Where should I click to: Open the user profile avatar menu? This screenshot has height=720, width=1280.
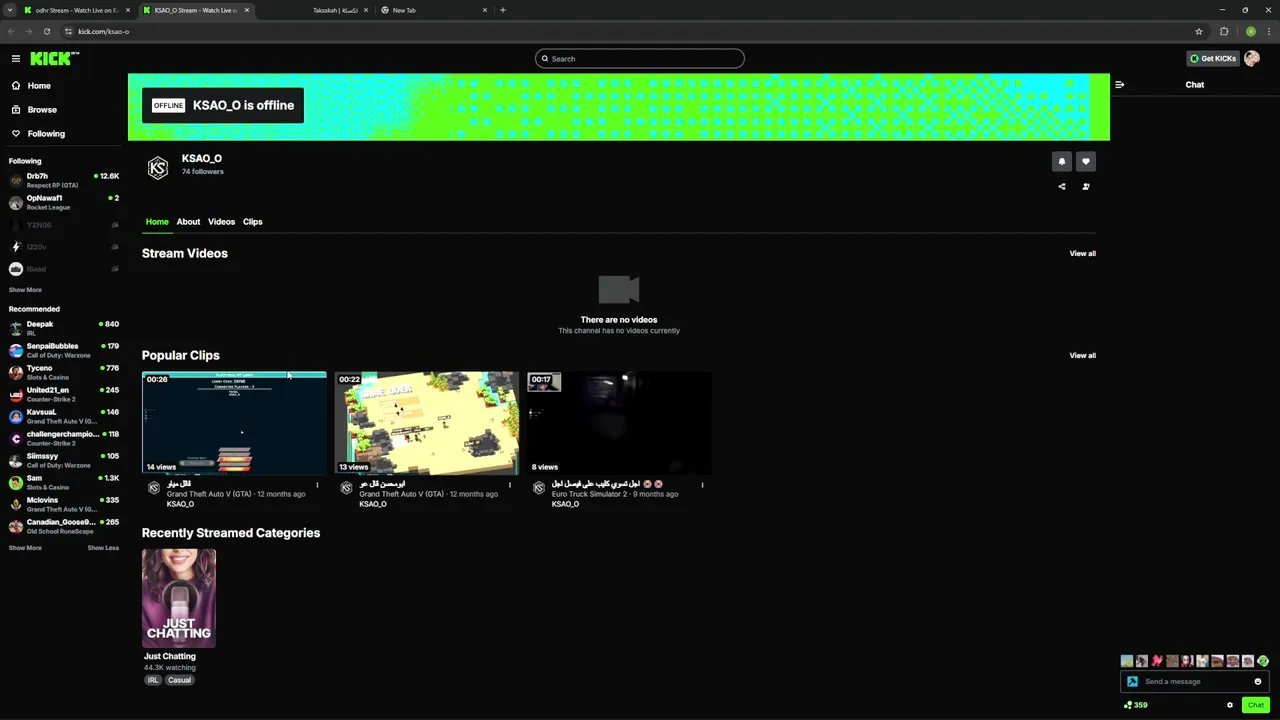[1251, 59]
